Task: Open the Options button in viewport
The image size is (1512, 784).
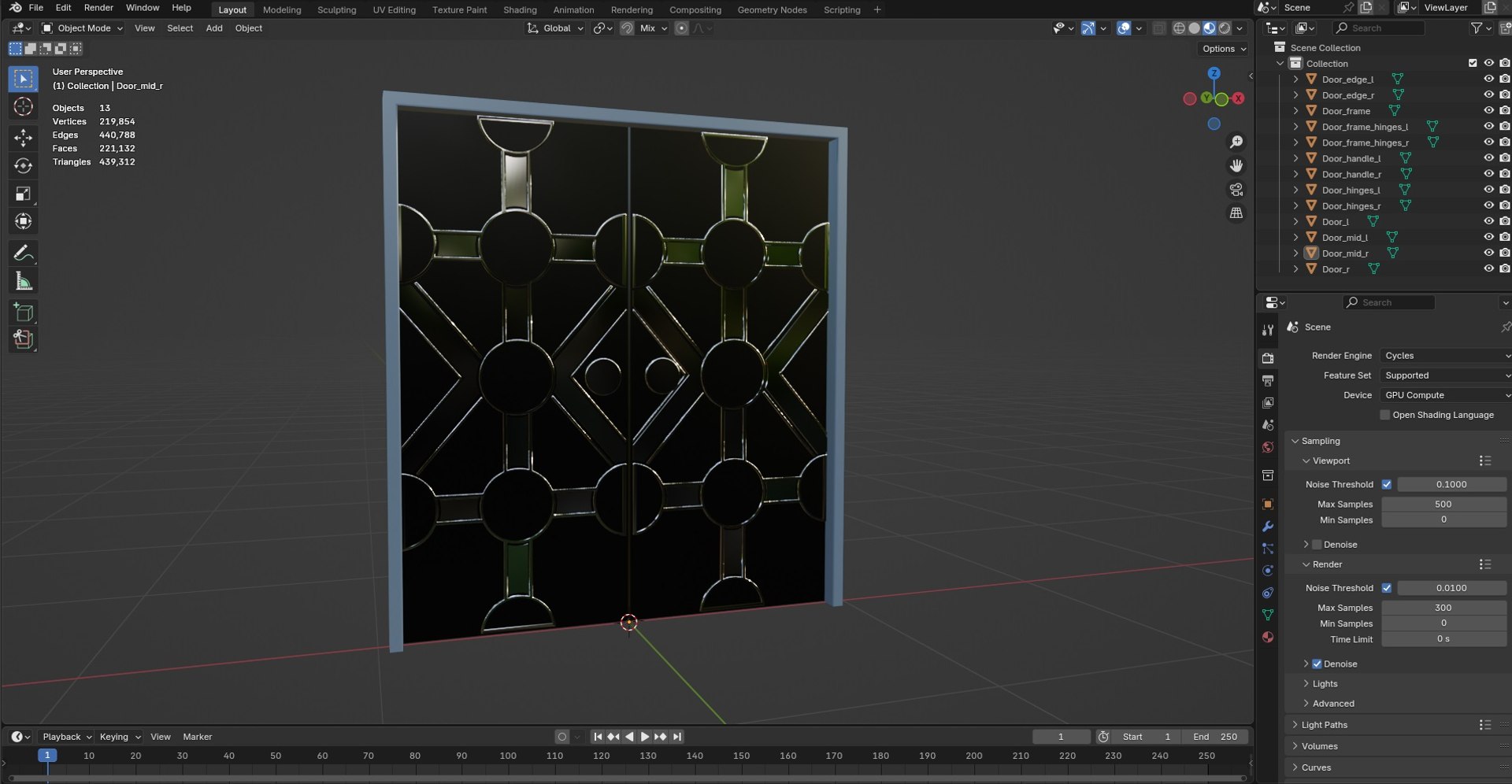Action: point(1224,49)
